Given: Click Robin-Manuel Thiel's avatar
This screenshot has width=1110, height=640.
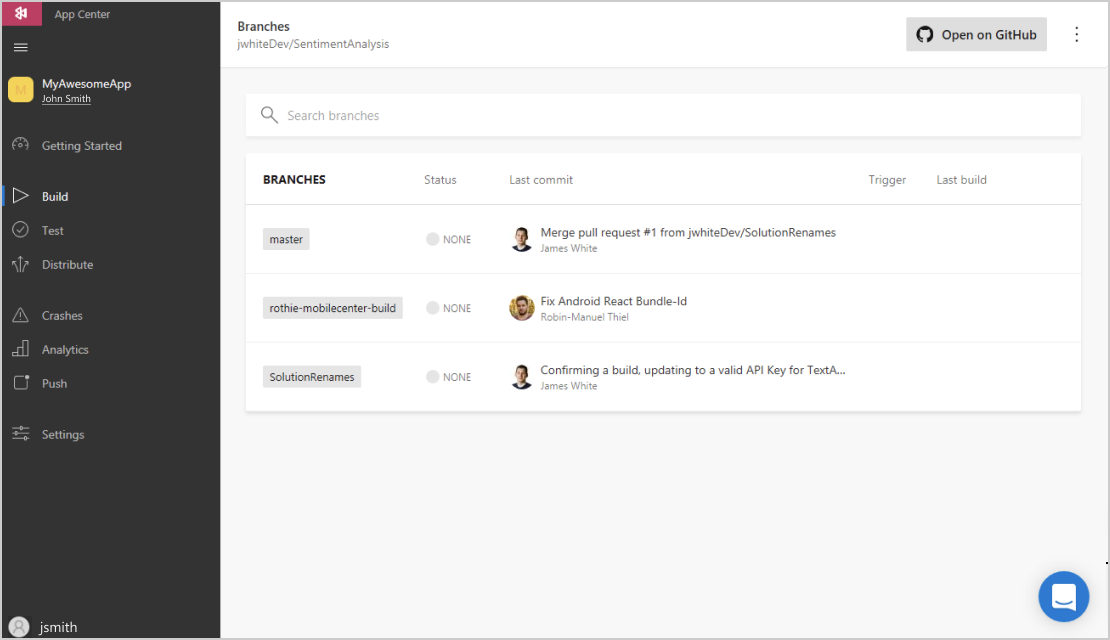Looking at the screenshot, I should coord(521,308).
